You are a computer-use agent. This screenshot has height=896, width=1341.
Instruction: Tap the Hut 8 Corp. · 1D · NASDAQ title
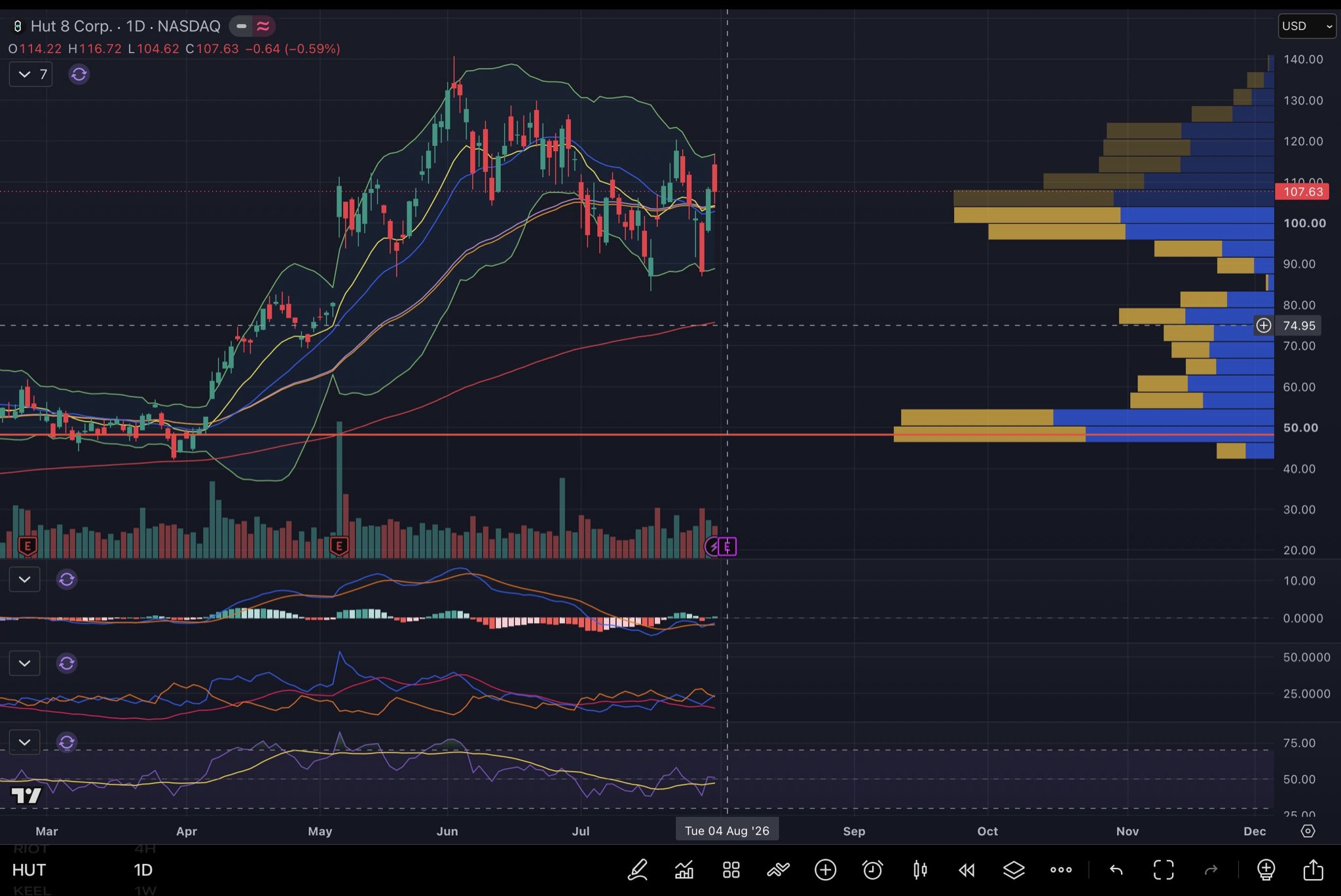click(x=126, y=26)
